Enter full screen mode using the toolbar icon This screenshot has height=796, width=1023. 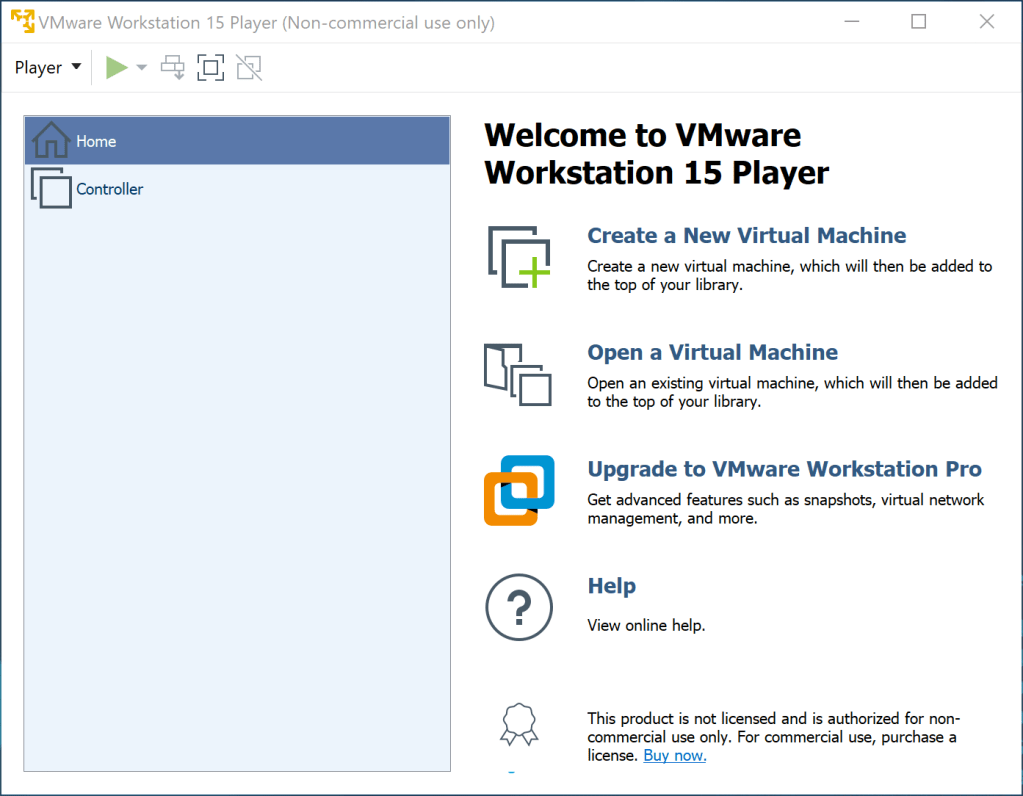[x=210, y=67]
